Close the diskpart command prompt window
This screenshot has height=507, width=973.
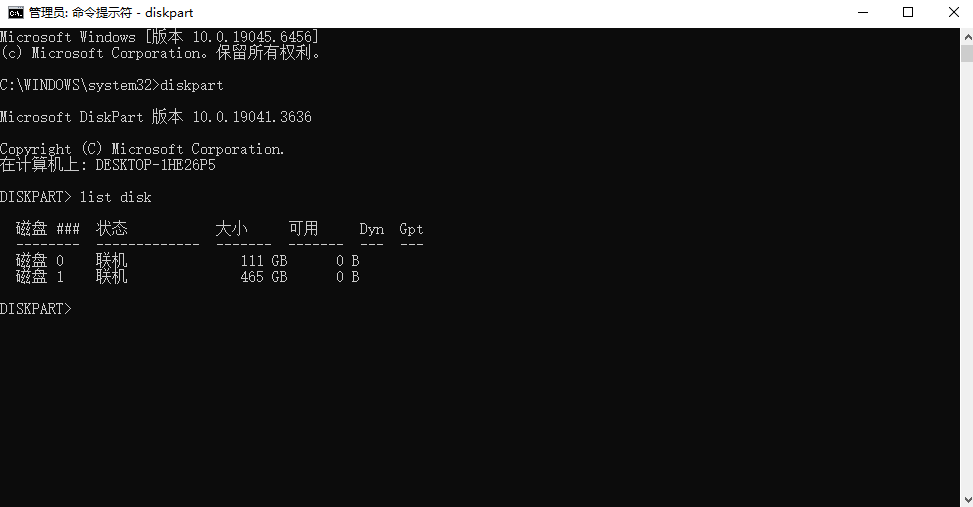tap(954, 12)
